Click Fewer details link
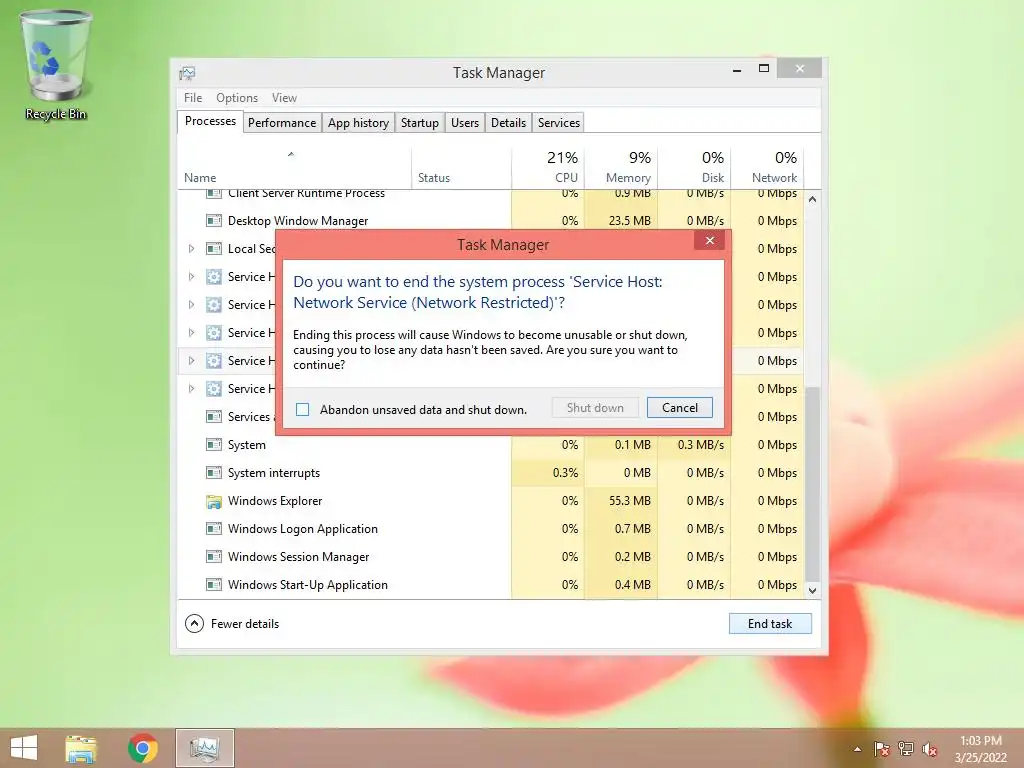Screen dimensions: 1024x768 pyautogui.click(x=245, y=624)
